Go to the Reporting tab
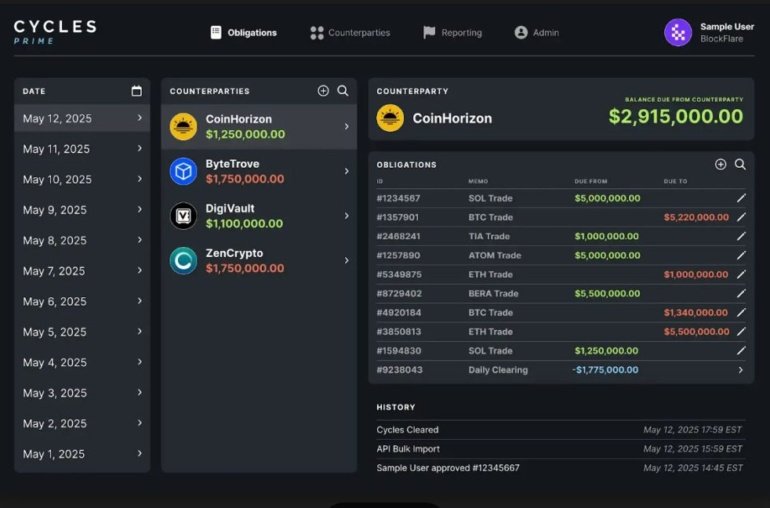The height and width of the screenshot is (508, 770). point(452,32)
